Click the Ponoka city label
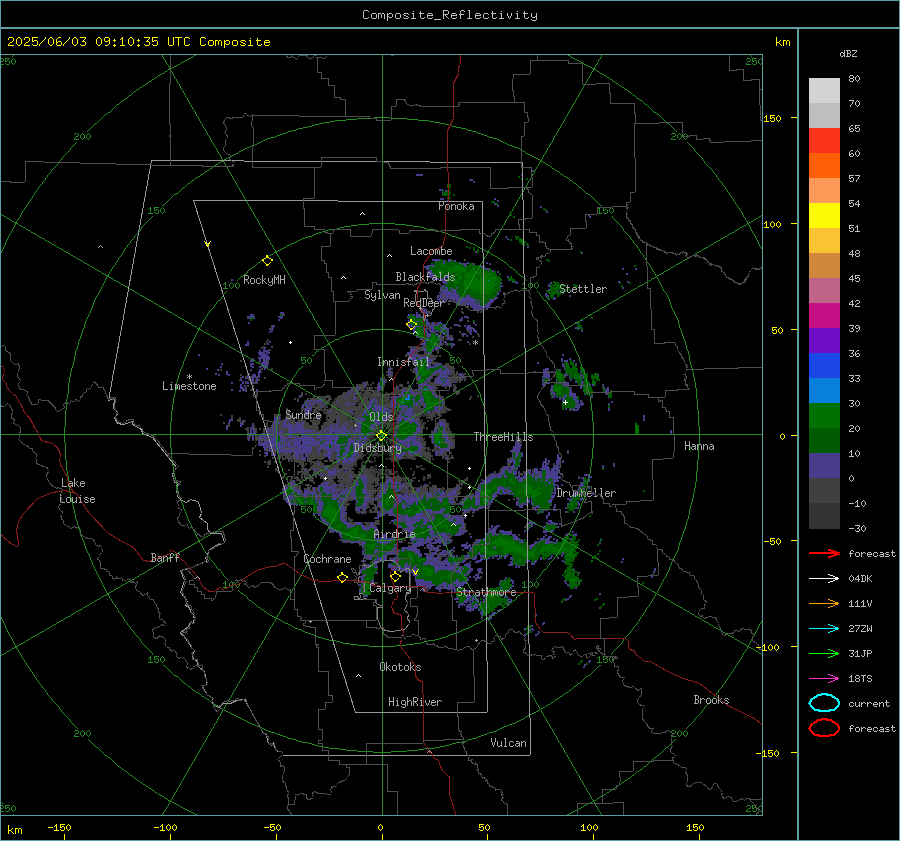Screen dimensions: 900x841 (456, 206)
